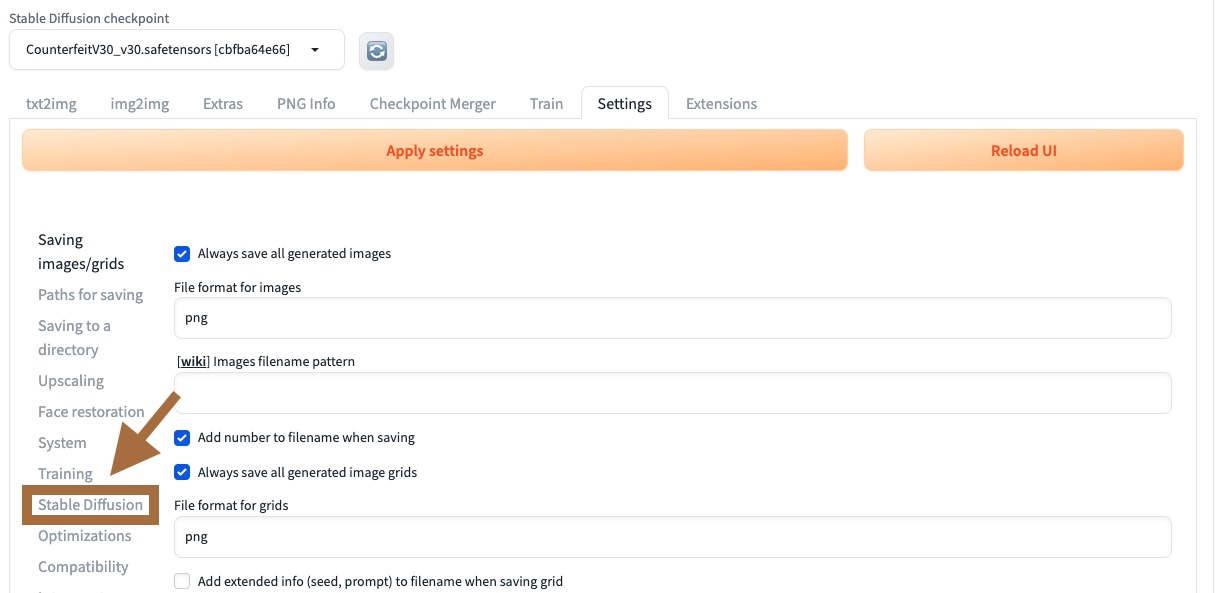This screenshot has width=1215, height=593.
Task: Focus the Images filename pattern input
Action: point(672,393)
